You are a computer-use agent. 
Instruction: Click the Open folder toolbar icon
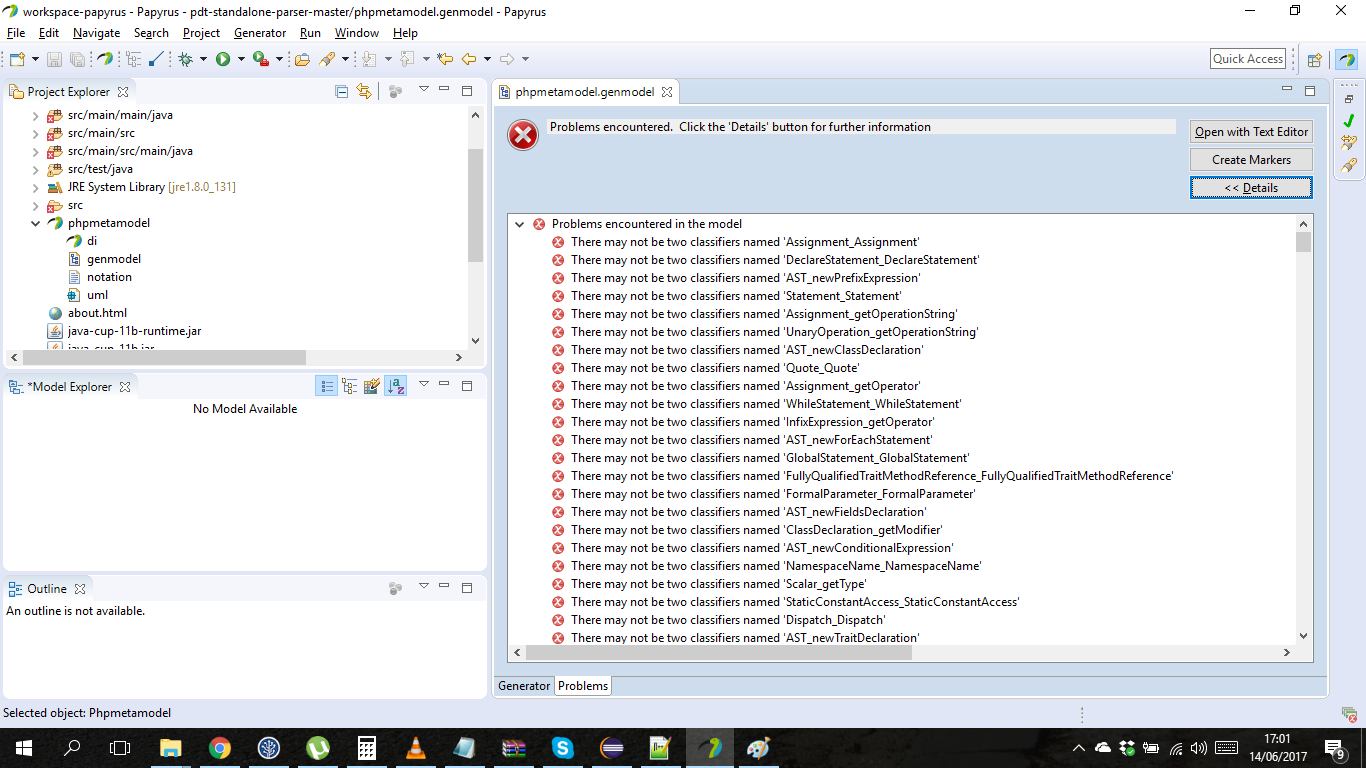[302, 59]
